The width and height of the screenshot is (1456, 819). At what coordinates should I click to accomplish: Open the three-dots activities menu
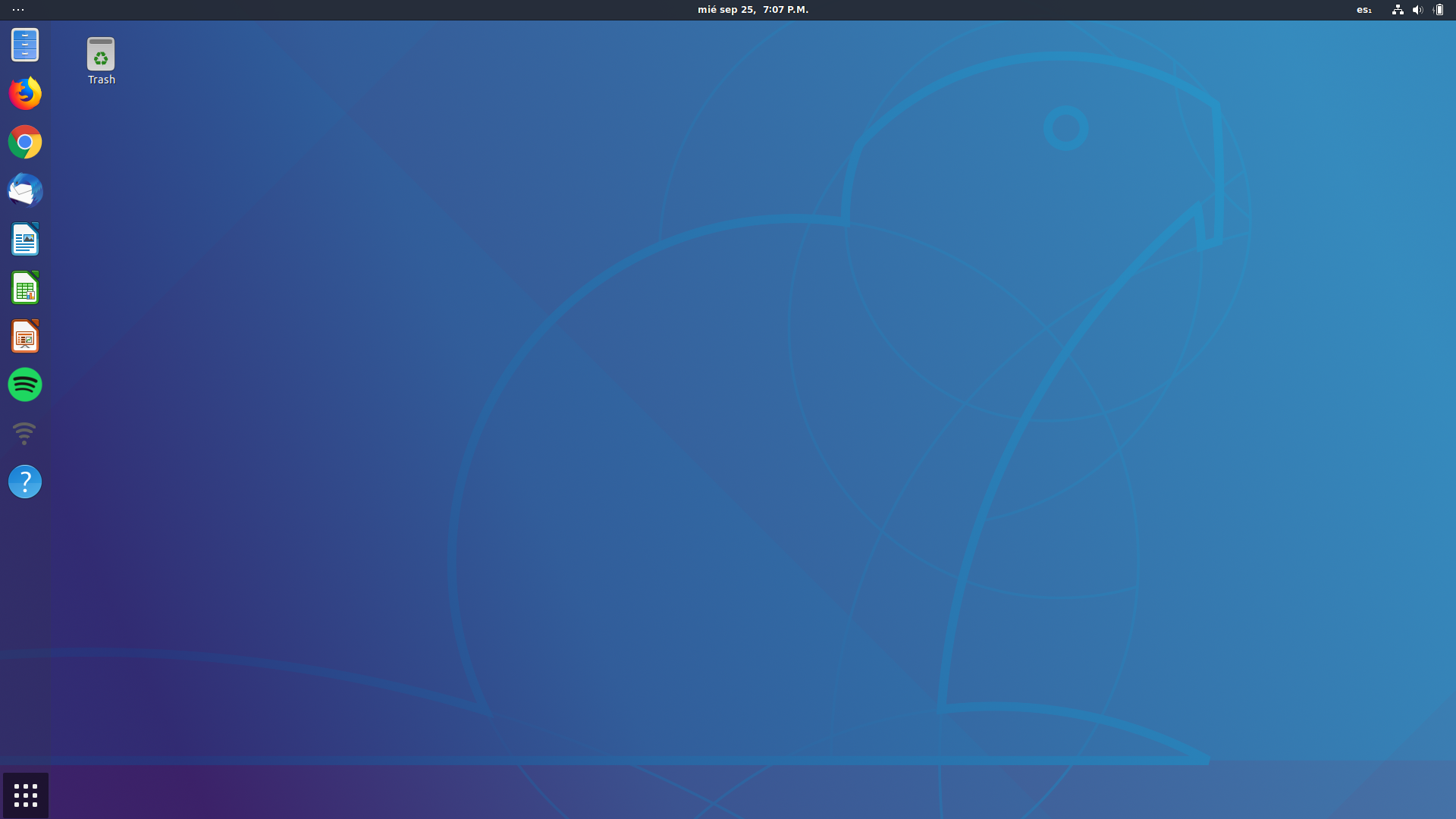click(x=18, y=10)
